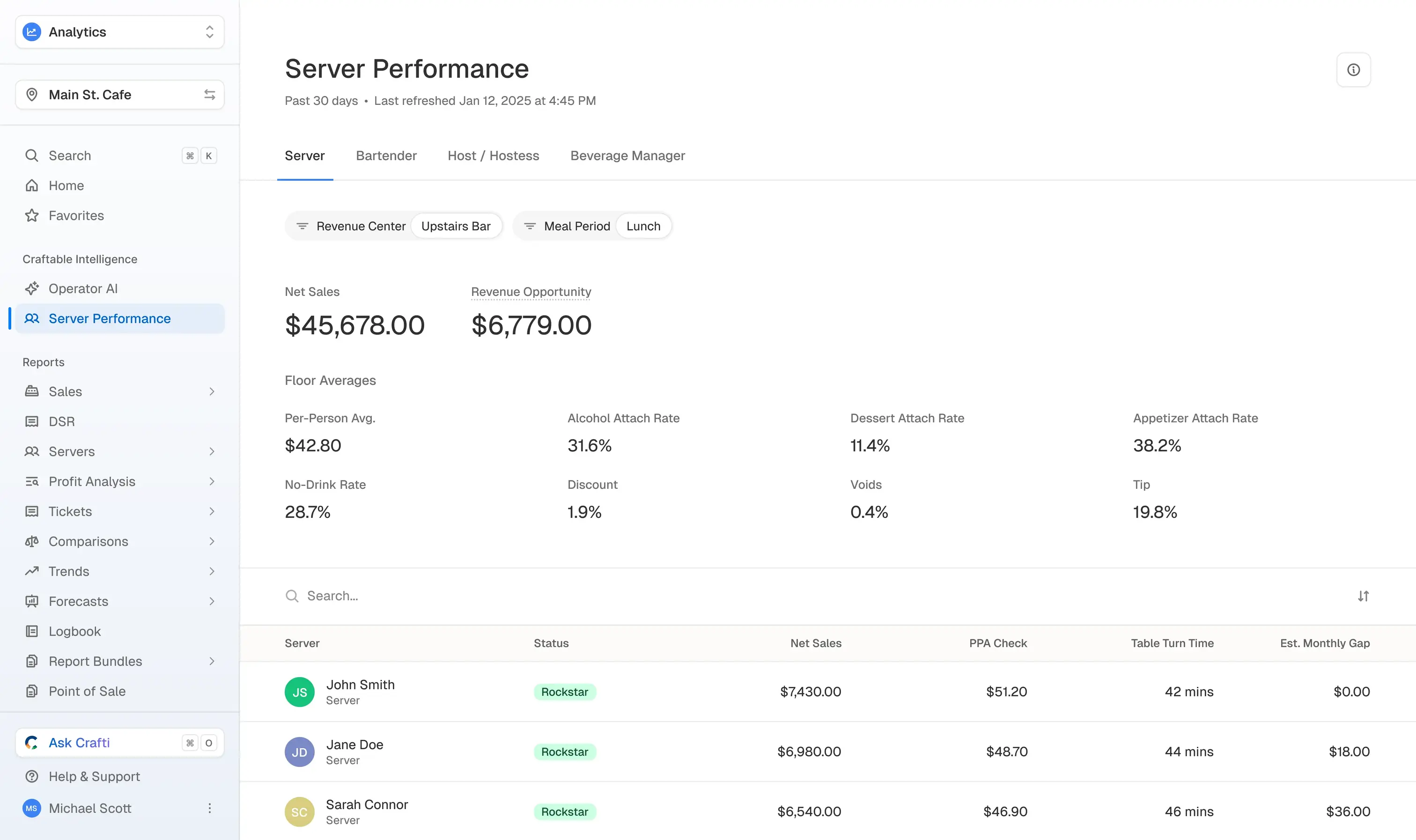
Task: Expand the Forecasts chevron
Action: [x=212, y=602]
